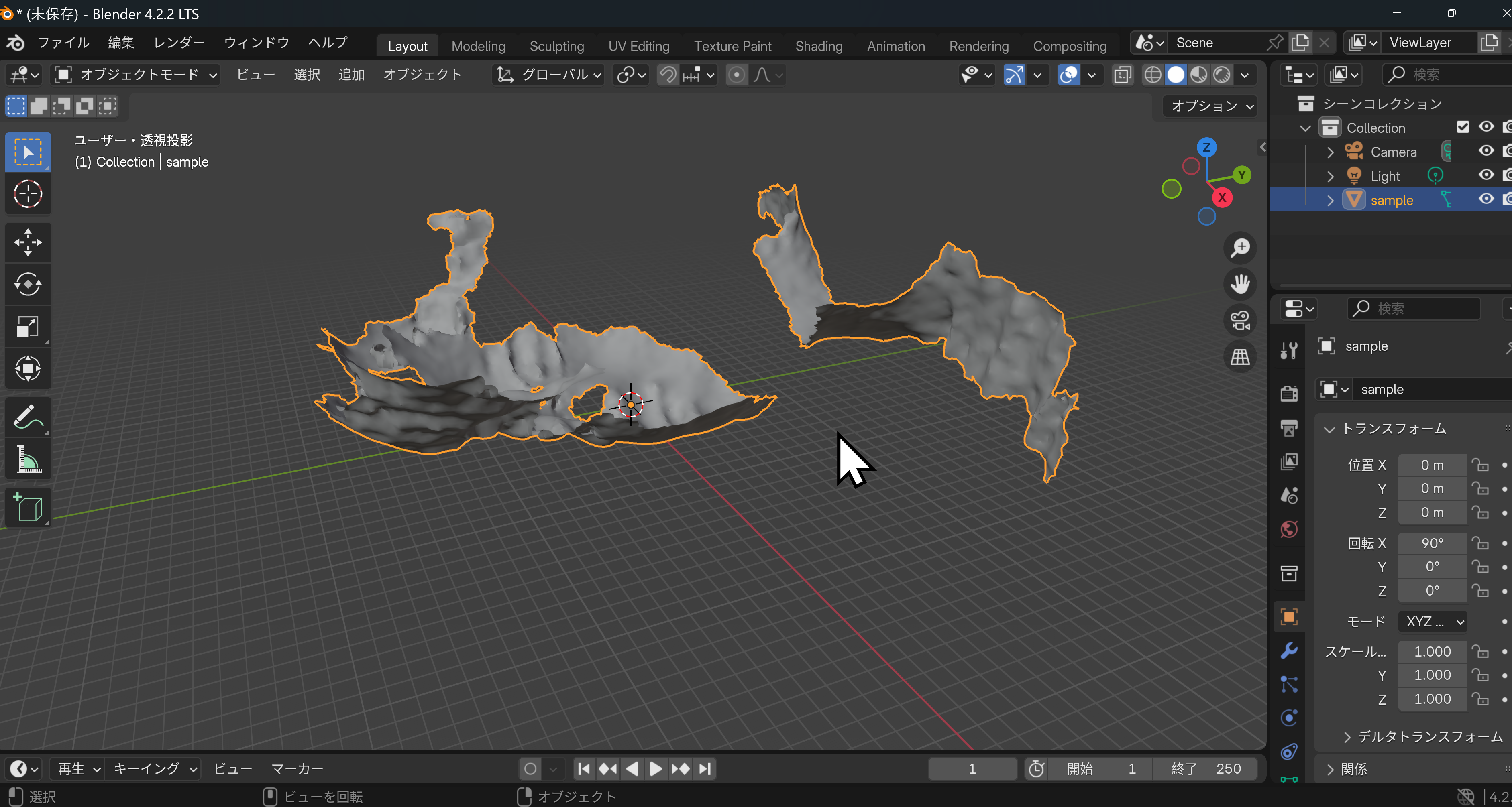Select the Add Cube tool
This screenshot has width=1512, height=807.
28,507
